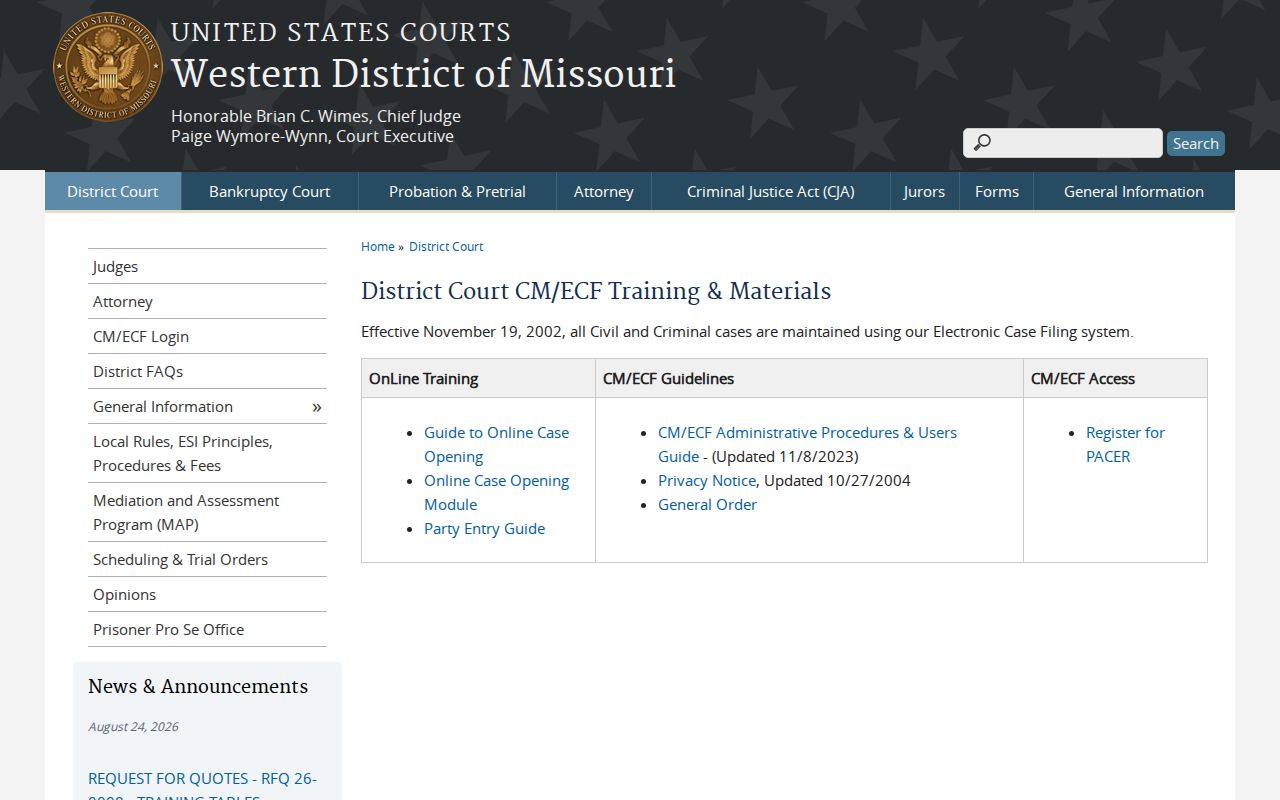Open Scheduling & Trial Orders sidebar link
1280x800 pixels.
tap(207, 559)
